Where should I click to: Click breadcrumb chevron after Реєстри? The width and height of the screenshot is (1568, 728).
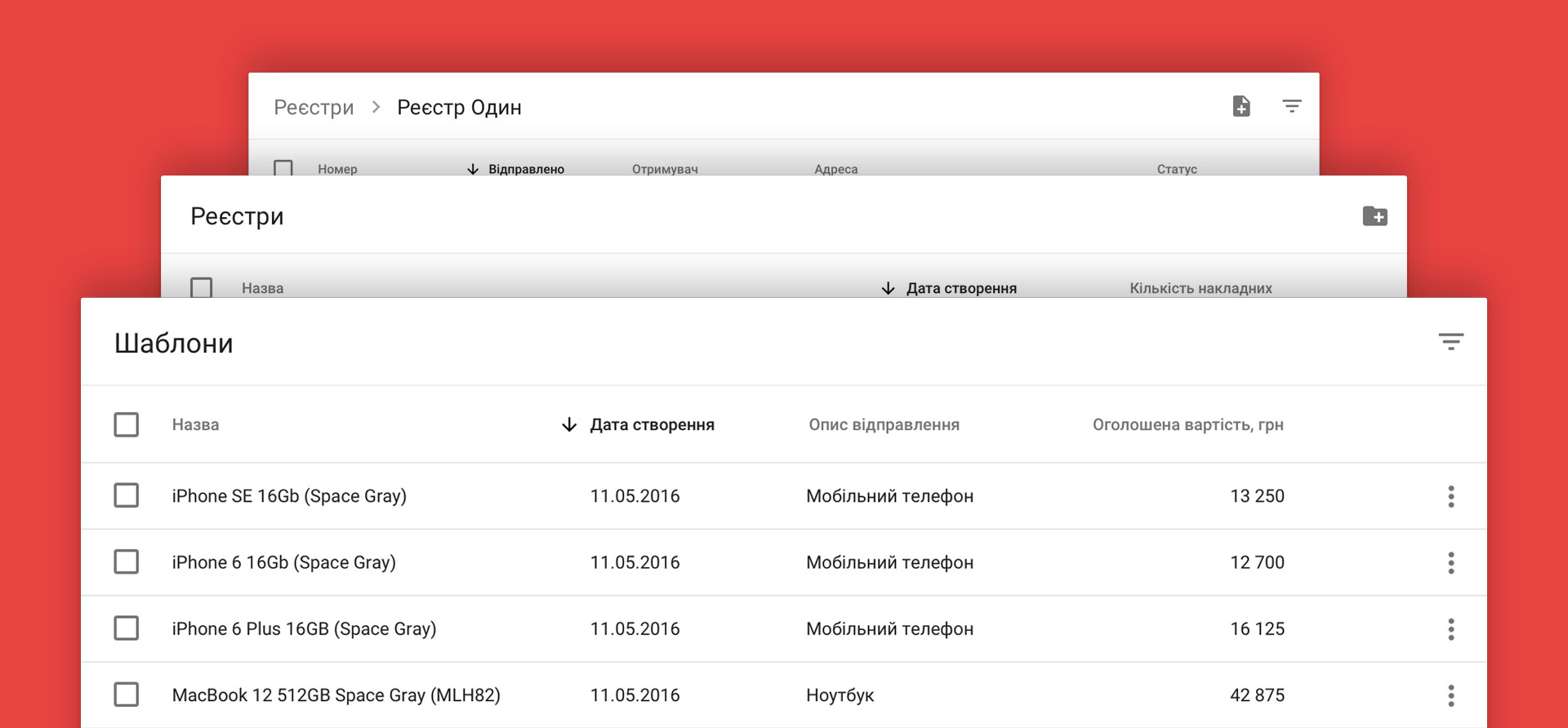point(376,107)
